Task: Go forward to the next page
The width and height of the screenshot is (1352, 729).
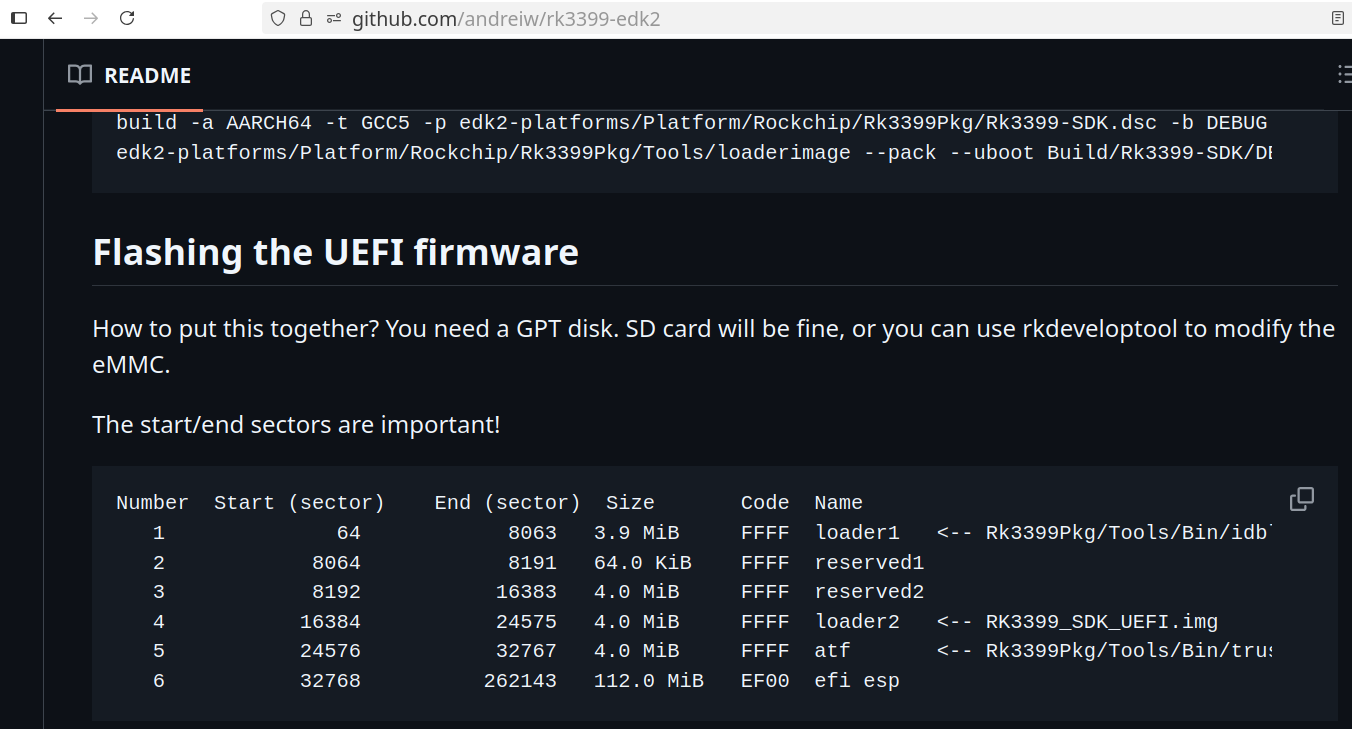Action: coord(91,18)
